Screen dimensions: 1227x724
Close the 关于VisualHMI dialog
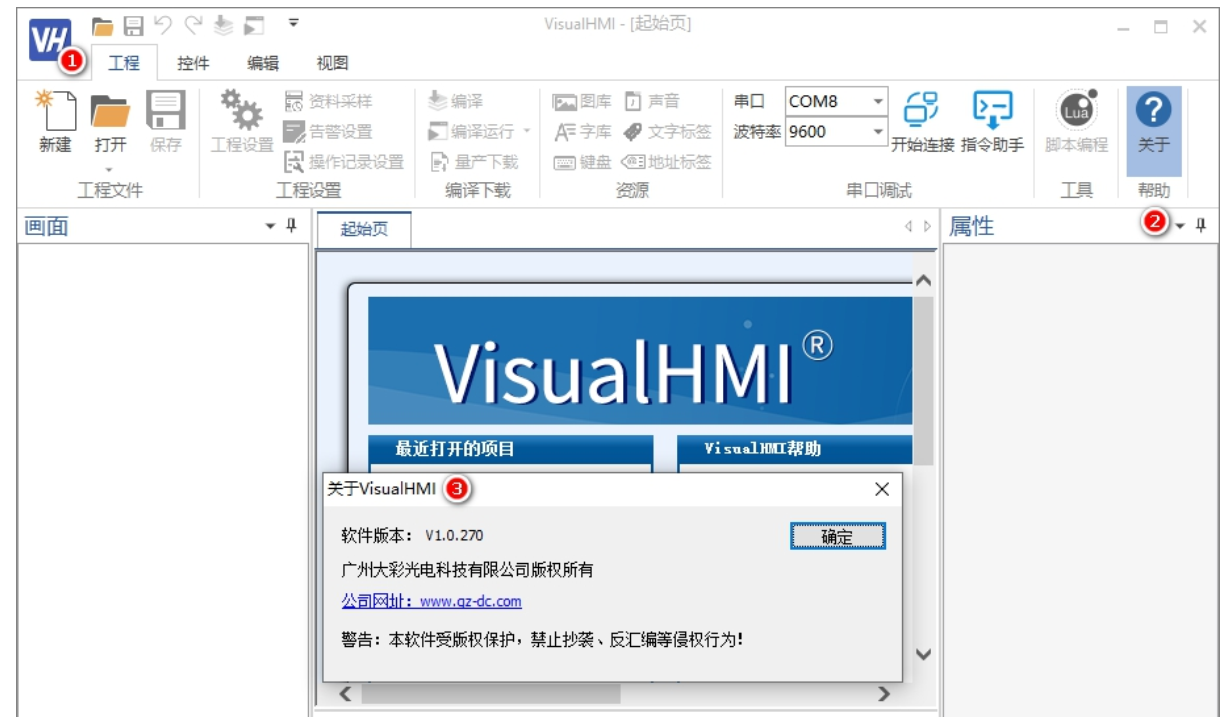(x=881, y=489)
